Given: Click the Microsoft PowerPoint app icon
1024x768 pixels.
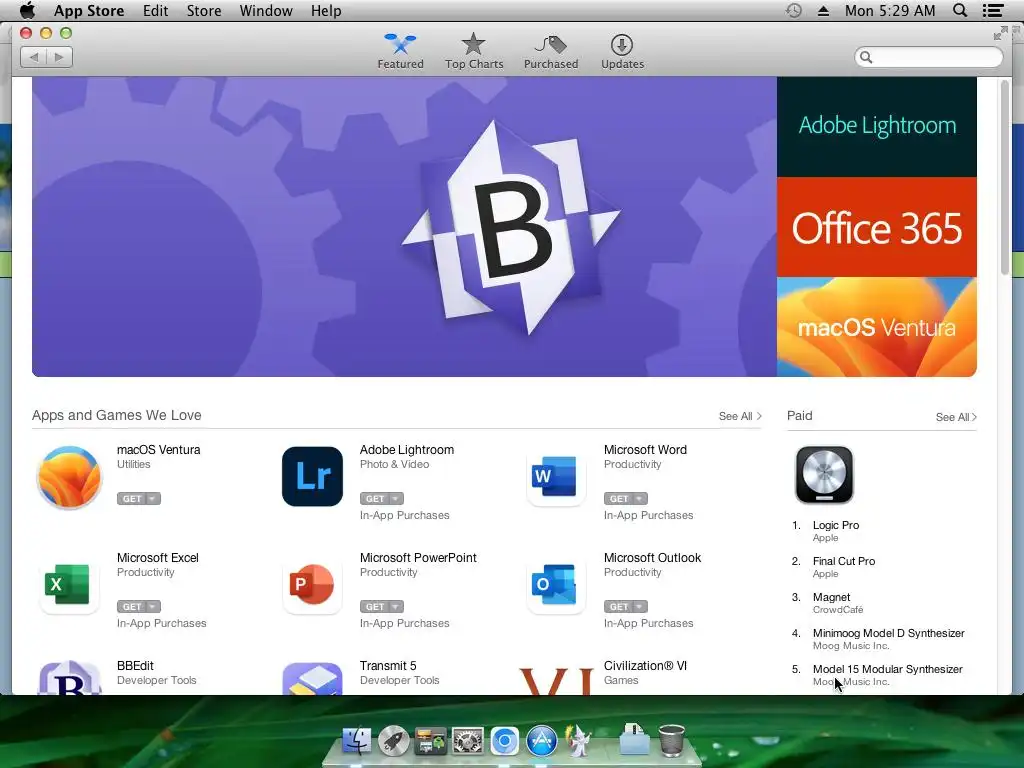Looking at the screenshot, I should pyautogui.click(x=312, y=584).
